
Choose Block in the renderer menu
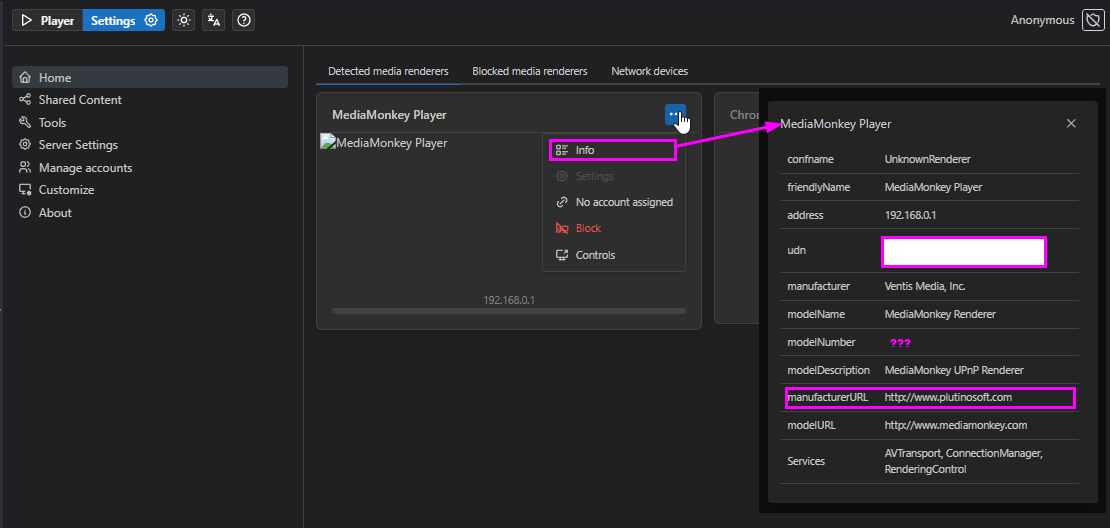(x=588, y=228)
